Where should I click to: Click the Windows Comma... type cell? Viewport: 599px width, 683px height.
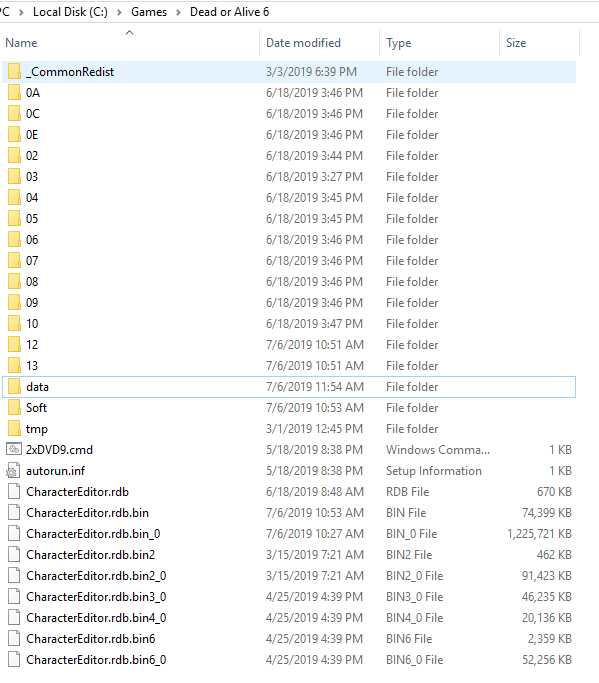[438, 449]
